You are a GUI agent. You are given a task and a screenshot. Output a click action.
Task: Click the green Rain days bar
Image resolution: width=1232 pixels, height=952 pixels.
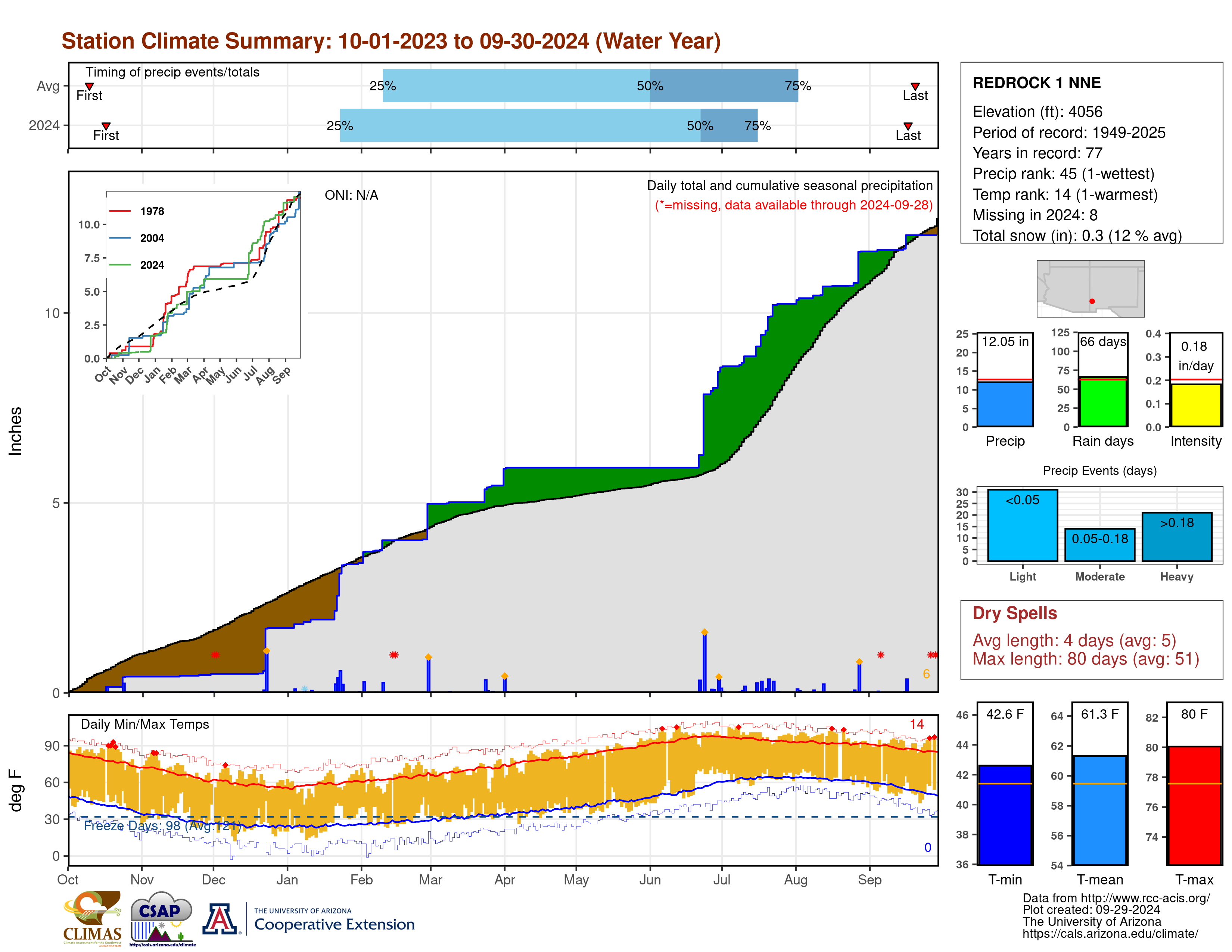pyautogui.click(x=1103, y=402)
